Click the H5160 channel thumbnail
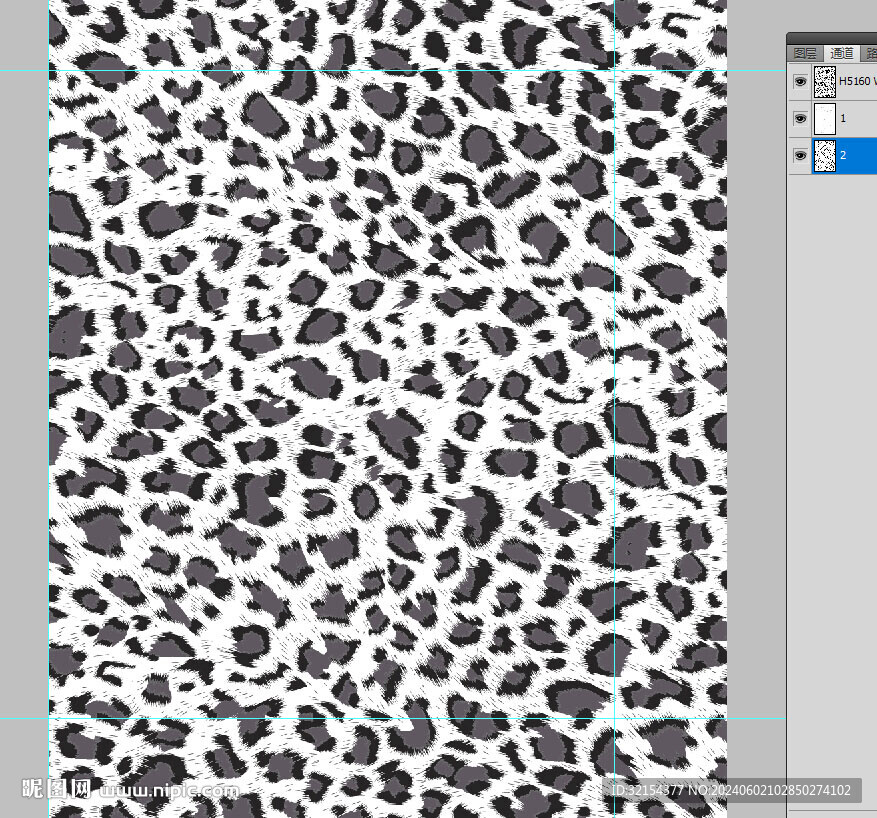The width and height of the screenshot is (877, 818). click(x=825, y=81)
